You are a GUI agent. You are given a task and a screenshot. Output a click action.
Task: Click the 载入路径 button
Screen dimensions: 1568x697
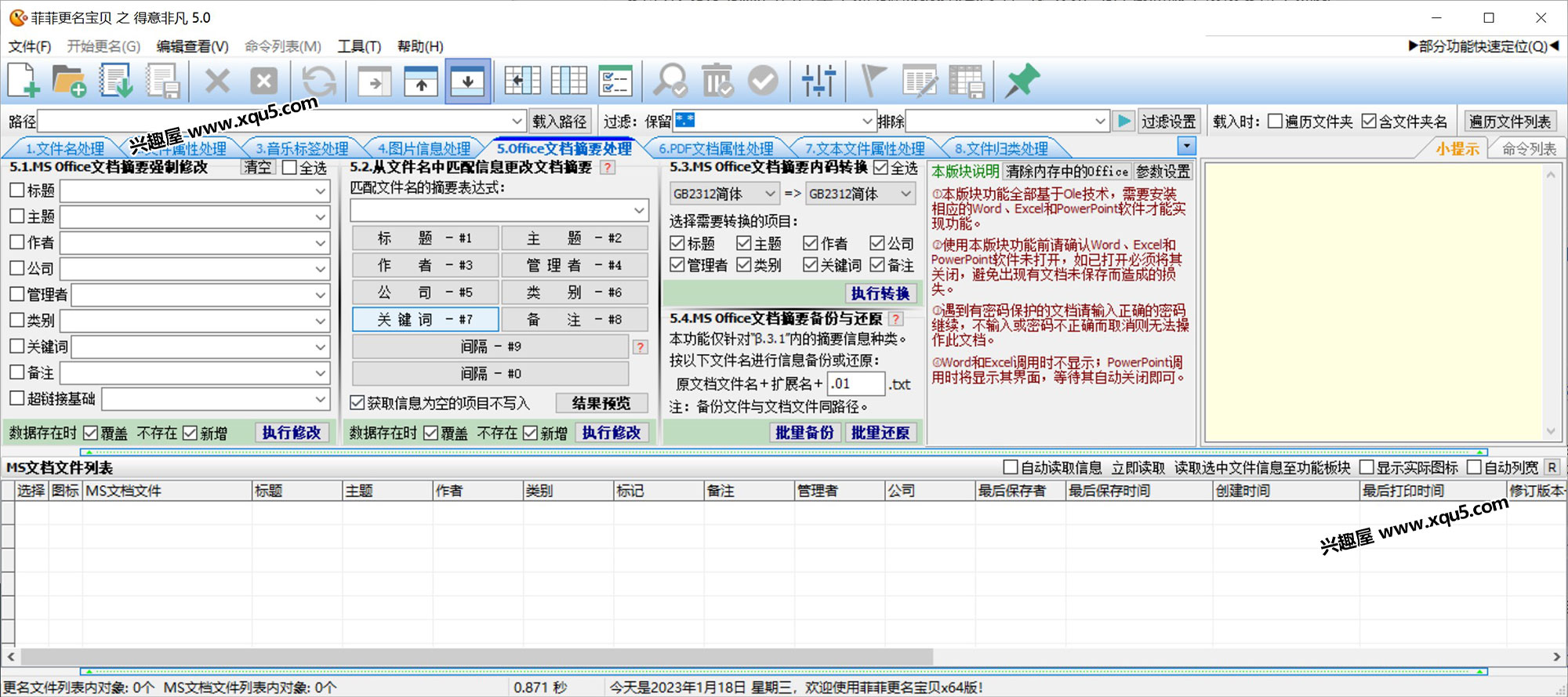tap(559, 122)
